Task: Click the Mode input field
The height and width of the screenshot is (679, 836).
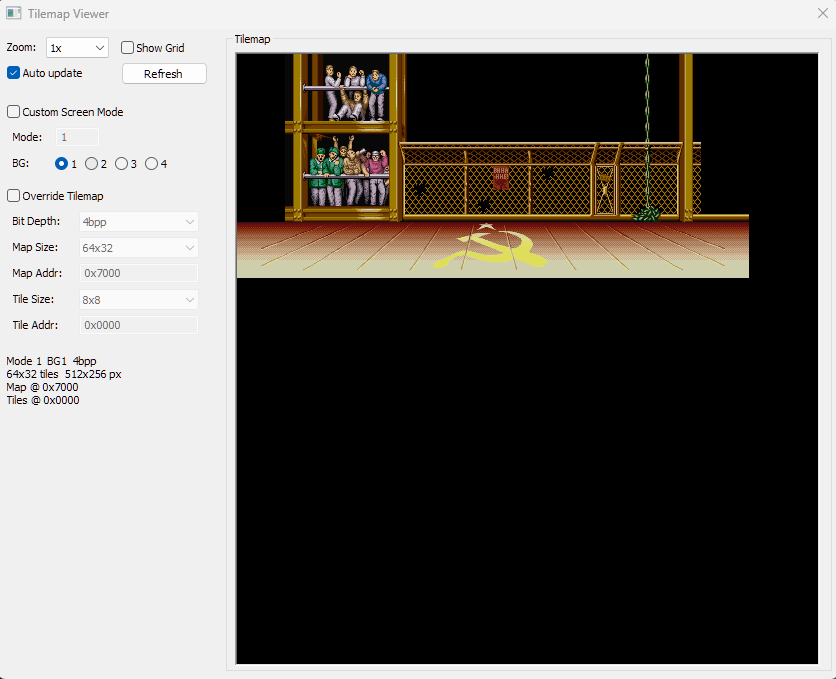Action: (77, 137)
